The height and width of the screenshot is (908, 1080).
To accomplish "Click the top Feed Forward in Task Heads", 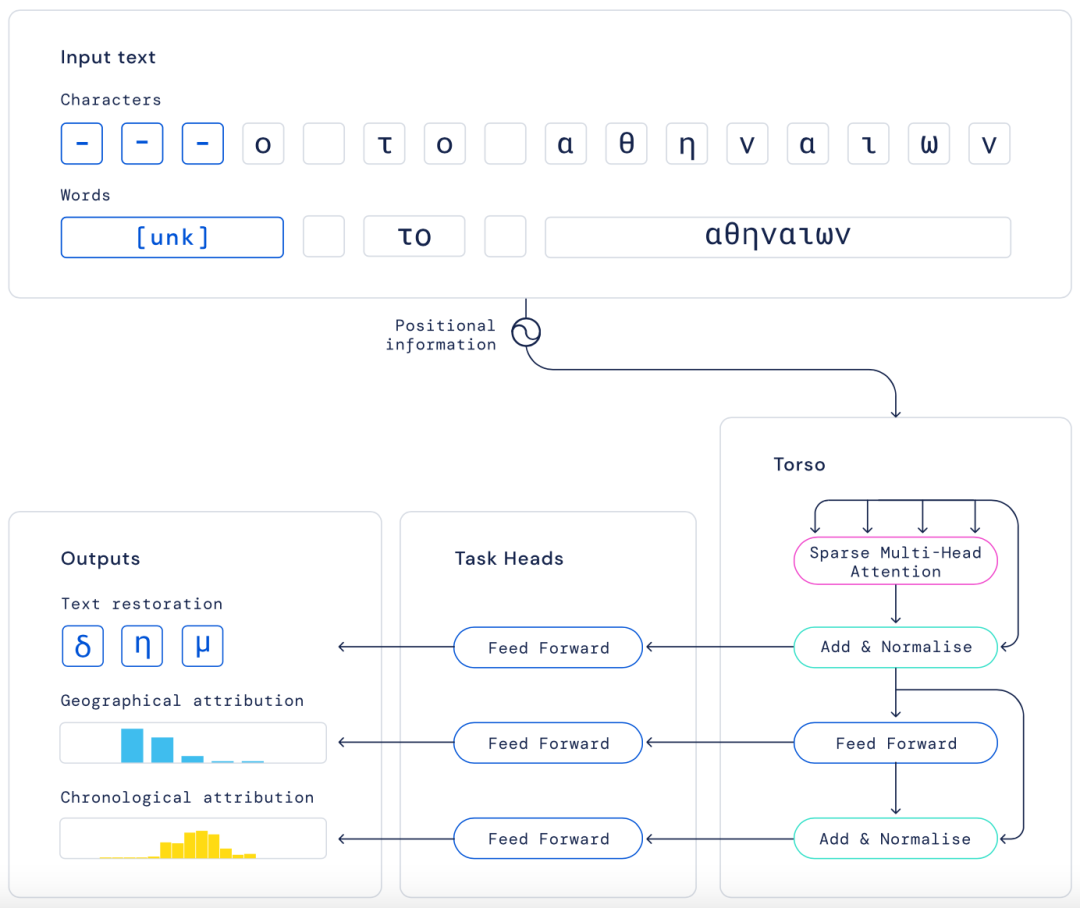I will [548, 647].
